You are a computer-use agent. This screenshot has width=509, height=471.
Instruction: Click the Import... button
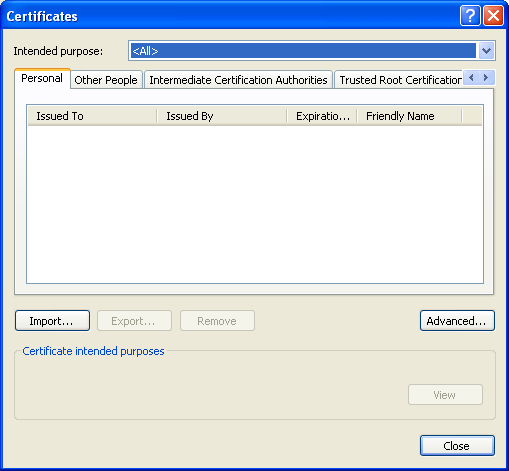point(52,321)
